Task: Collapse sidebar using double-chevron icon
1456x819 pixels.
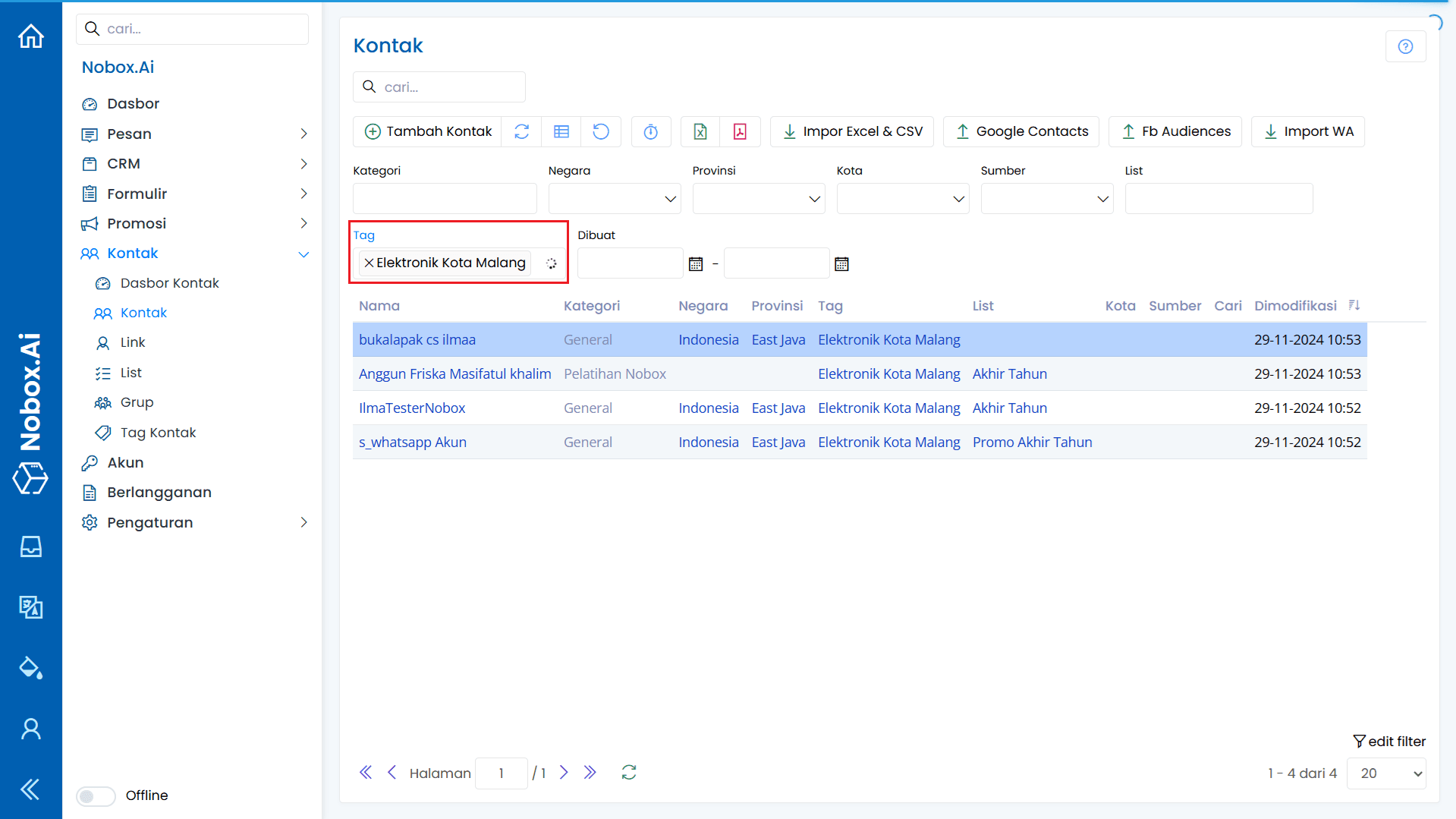Action: [x=30, y=789]
